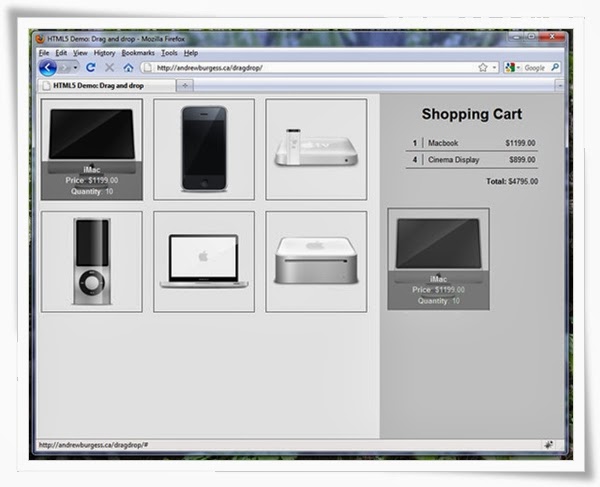600x487 pixels.
Task: Open a new tab with the plus button
Action: point(185,86)
